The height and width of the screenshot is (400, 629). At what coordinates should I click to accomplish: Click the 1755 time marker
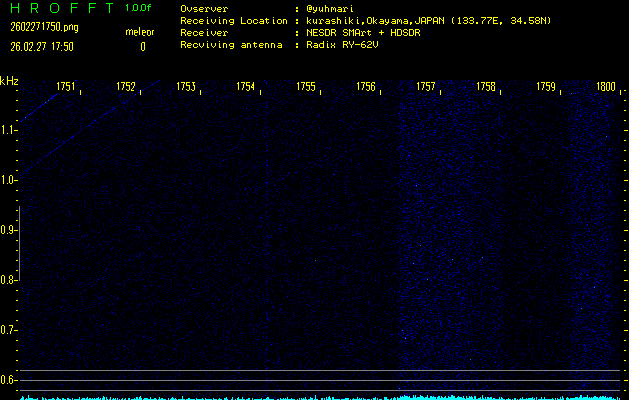(x=306, y=87)
